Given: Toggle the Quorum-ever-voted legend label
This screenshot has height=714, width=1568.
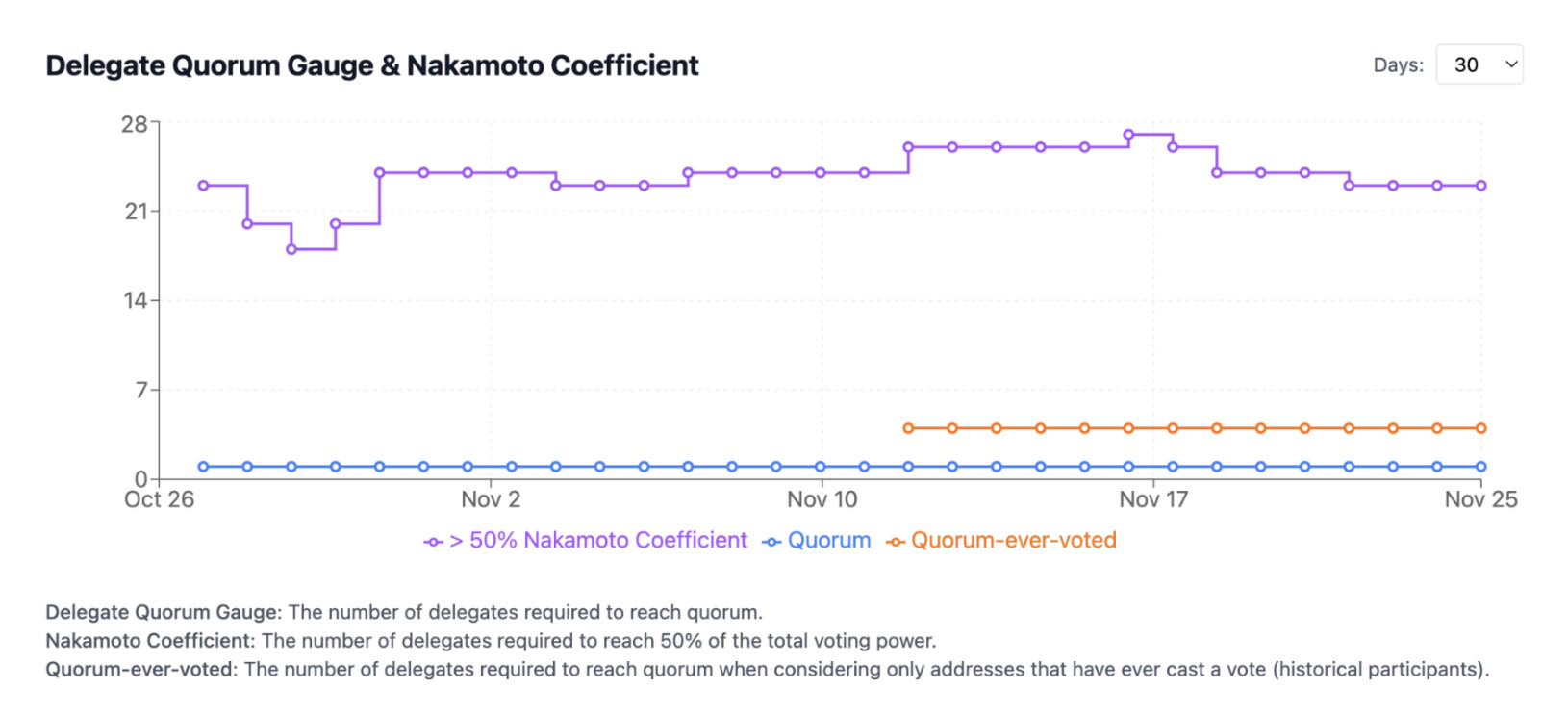Looking at the screenshot, I should [x=1014, y=541].
